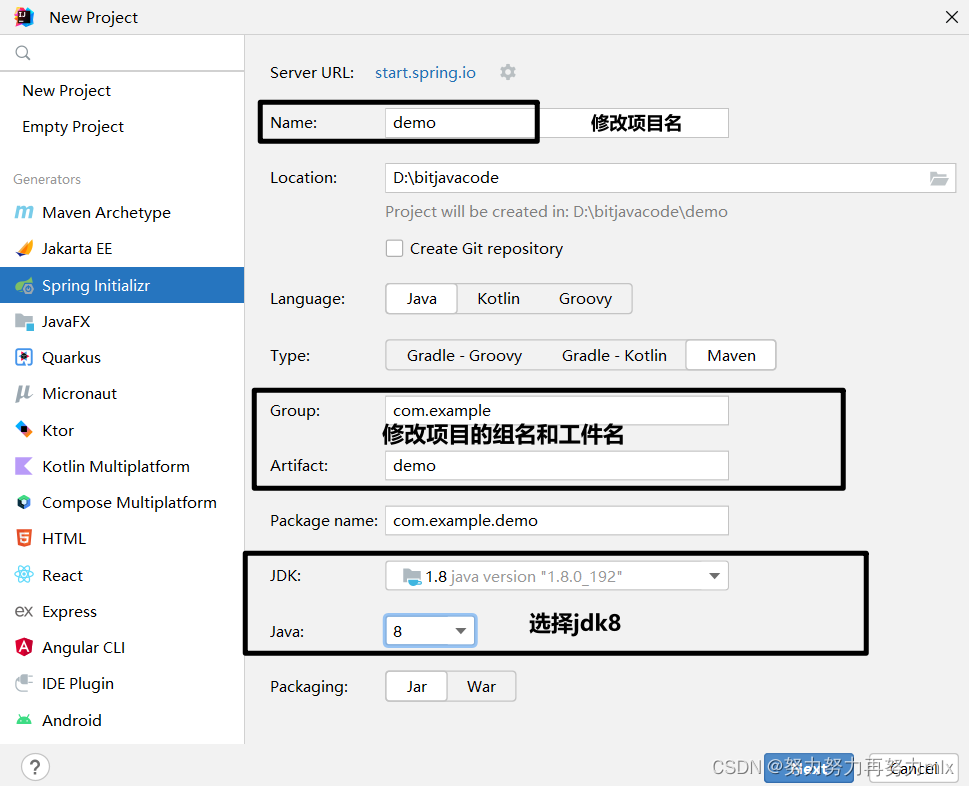Select Jakarta EE generator entry
This screenshot has height=786, width=969.
(x=122, y=248)
